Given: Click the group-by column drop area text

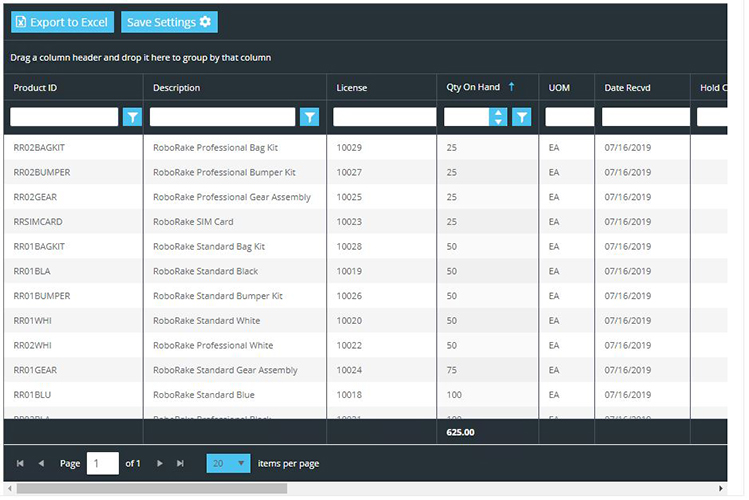Looking at the screenshot, I should (x=141, y=58).
